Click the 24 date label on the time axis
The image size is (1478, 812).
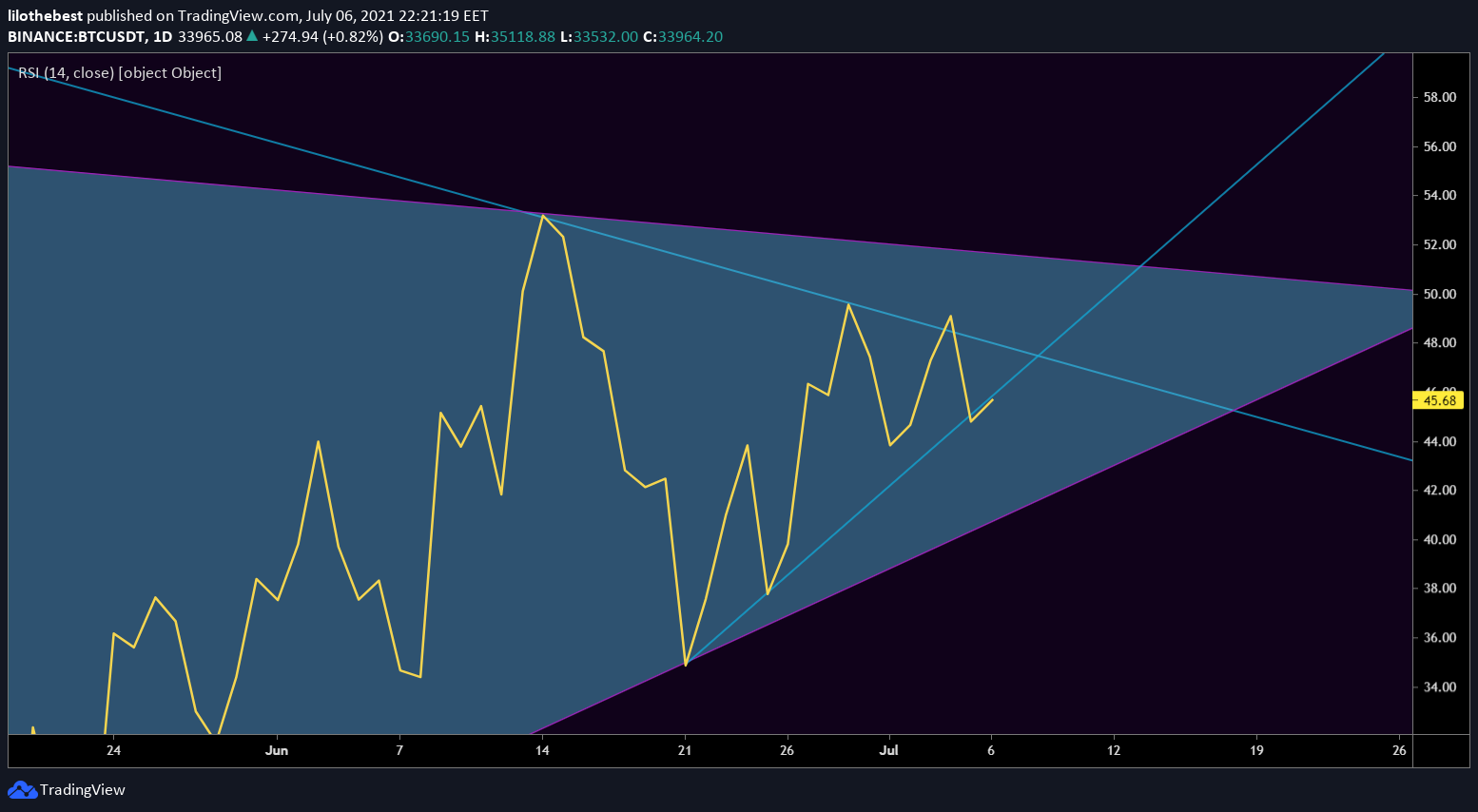113,750
